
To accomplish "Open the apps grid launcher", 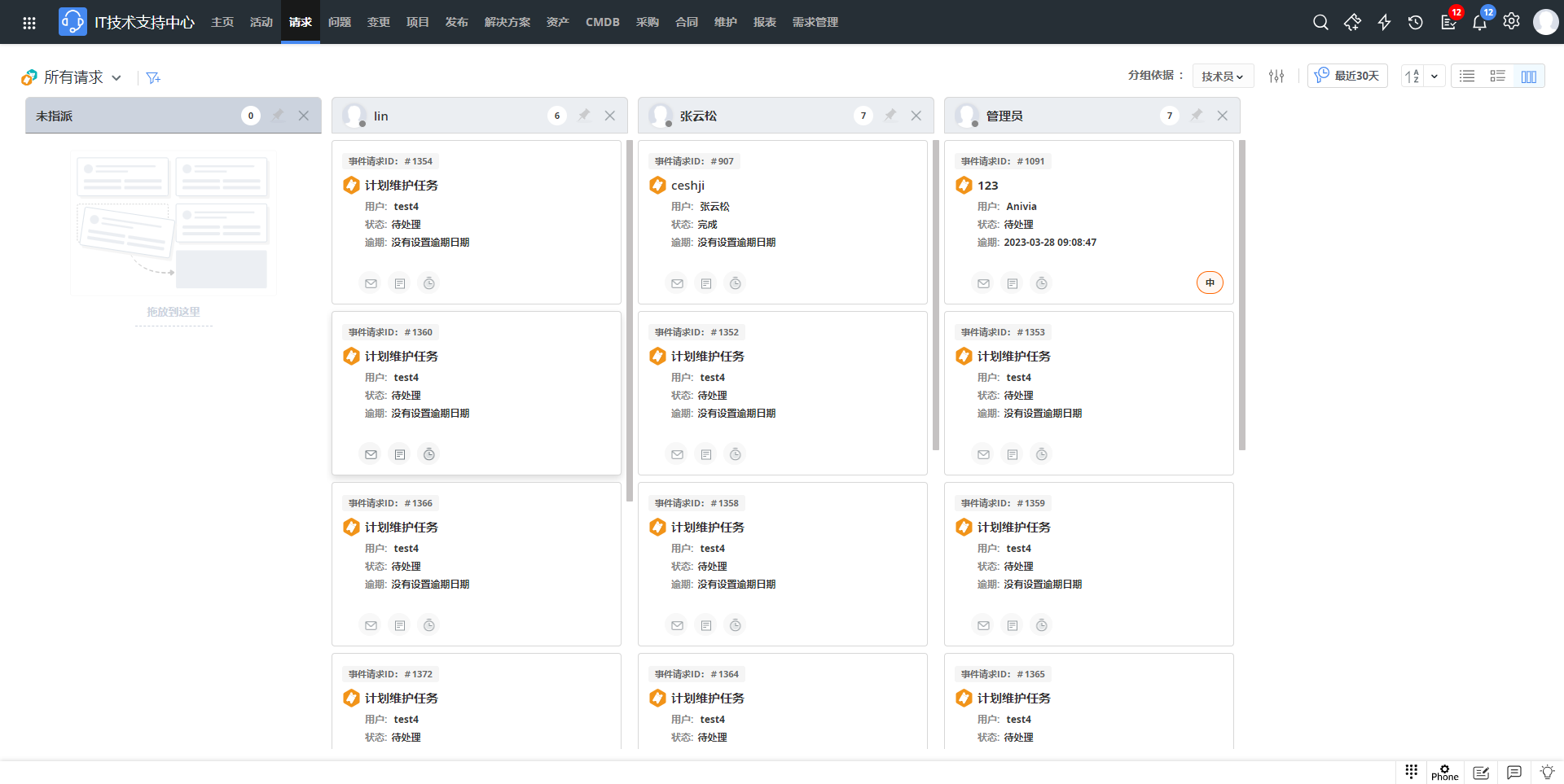I will 29,22.
